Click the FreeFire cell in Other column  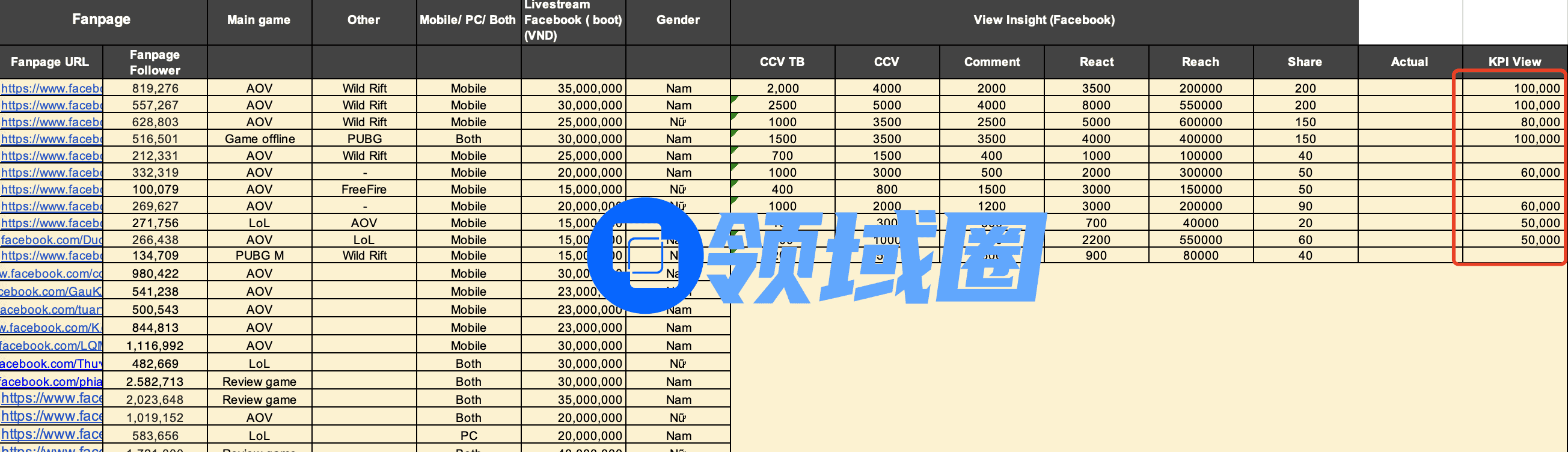click(x=364, y=189)
